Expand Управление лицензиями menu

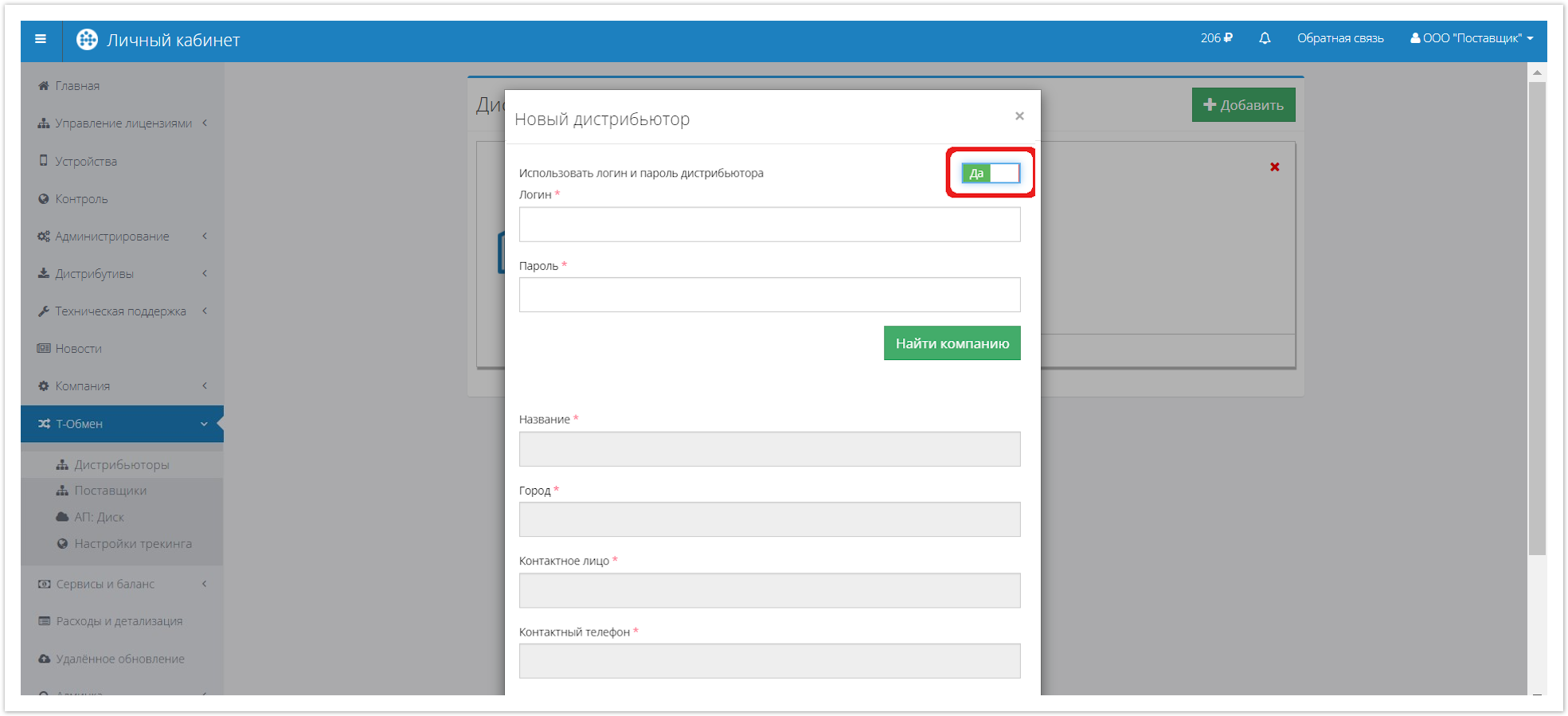coord(123,123)
